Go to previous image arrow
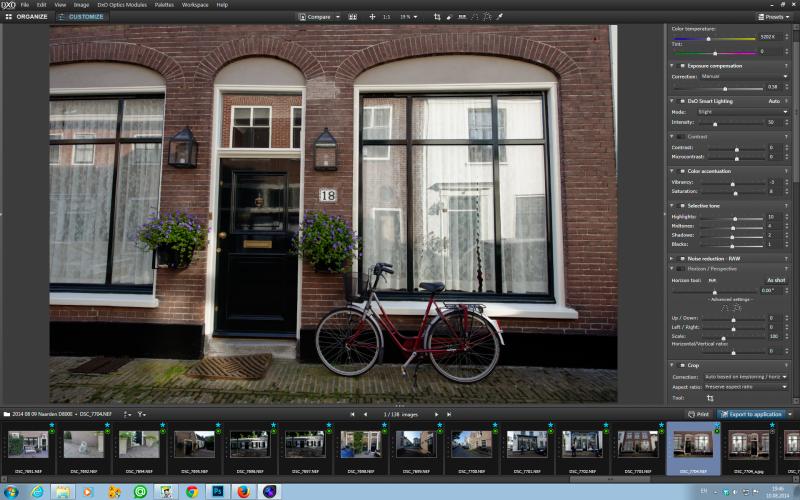This screenshot has width=800, height=500. 365,414
